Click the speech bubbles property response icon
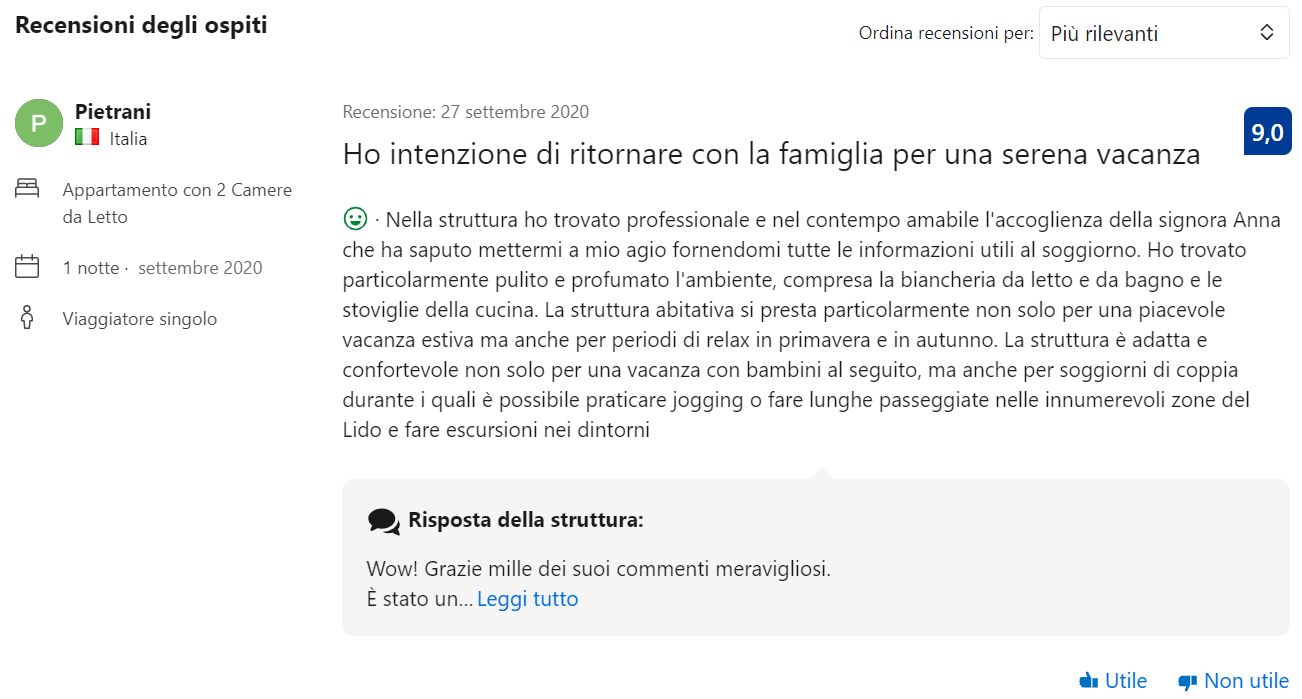The image size is (1302, 699). click(383, 521)
